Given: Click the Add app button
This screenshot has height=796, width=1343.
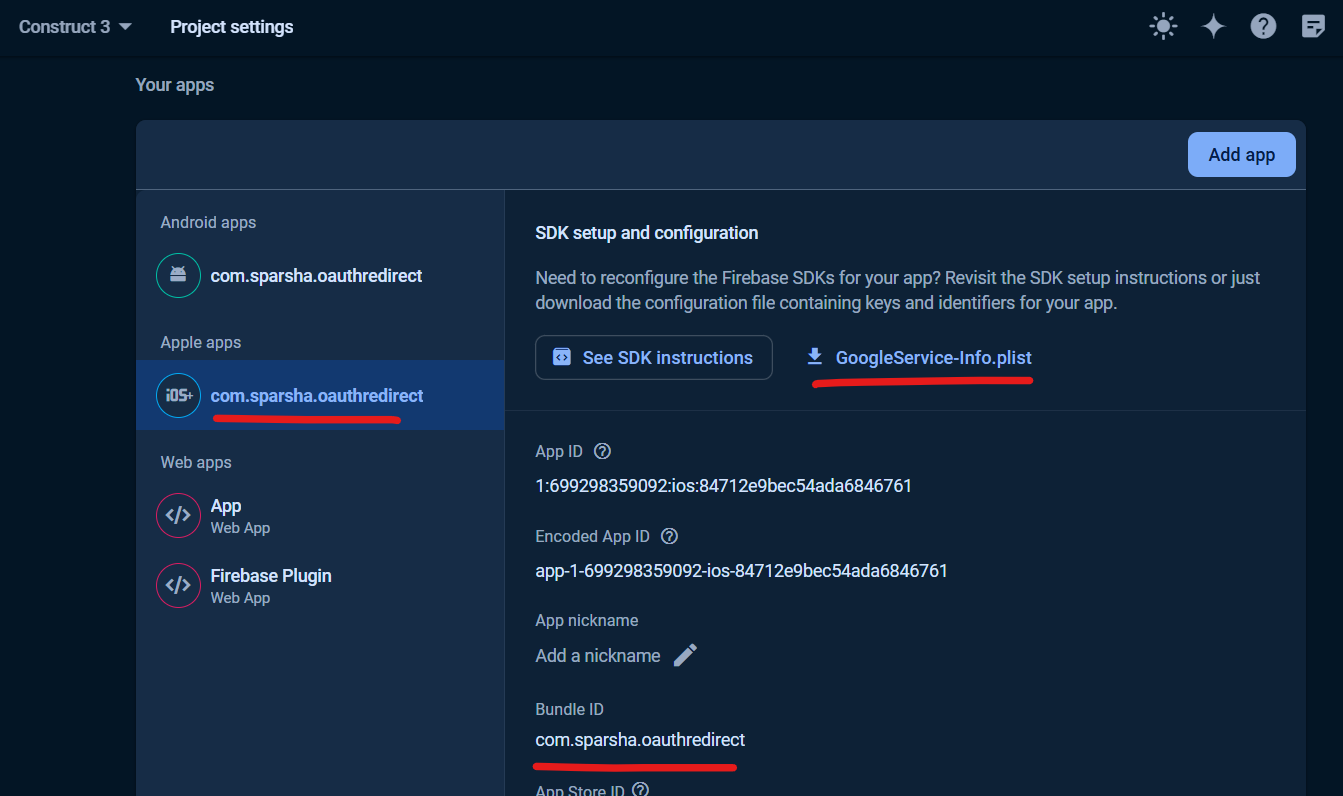Looking at the screenshot, I should [1241, 154].
